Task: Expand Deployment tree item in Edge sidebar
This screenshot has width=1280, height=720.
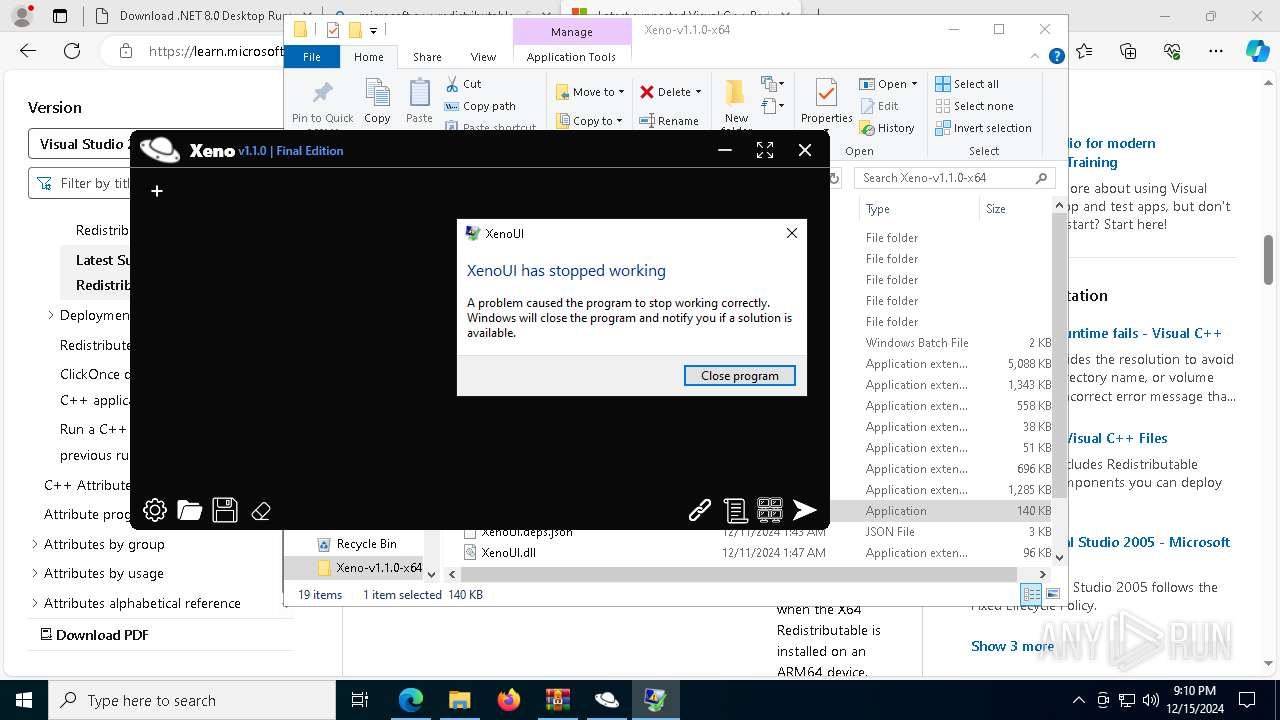Action: [x=51, y=315]
